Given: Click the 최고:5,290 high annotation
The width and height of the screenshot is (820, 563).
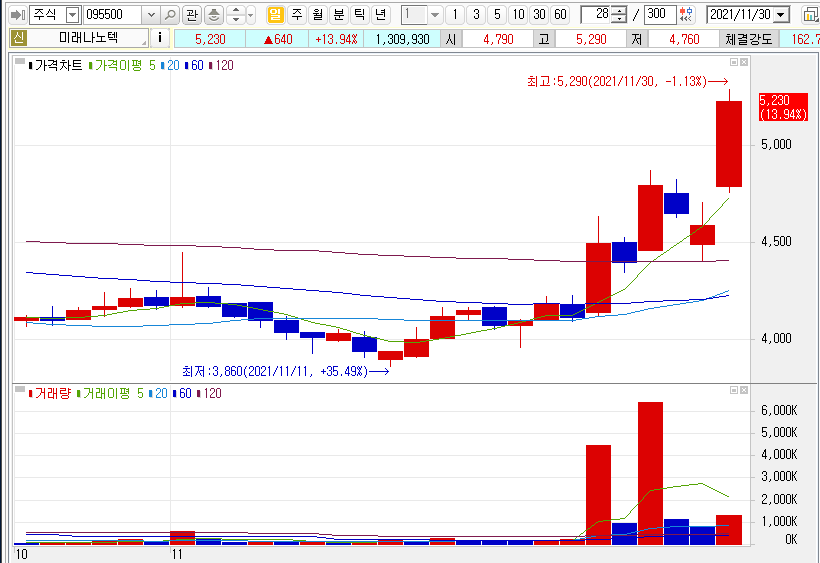Looking at the screenshot, I should click(x=627, y=82).
